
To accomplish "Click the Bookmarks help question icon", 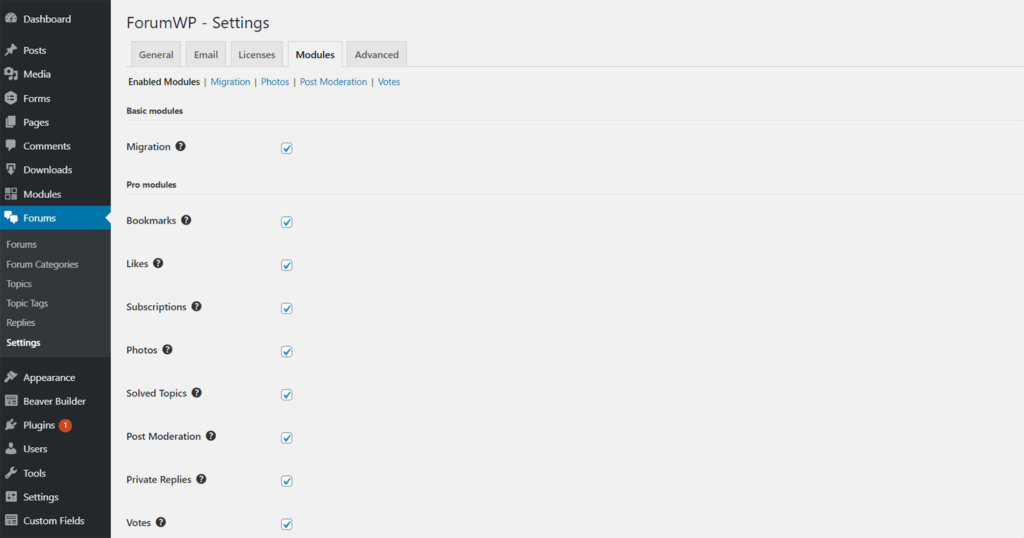I will click(186, 220).
